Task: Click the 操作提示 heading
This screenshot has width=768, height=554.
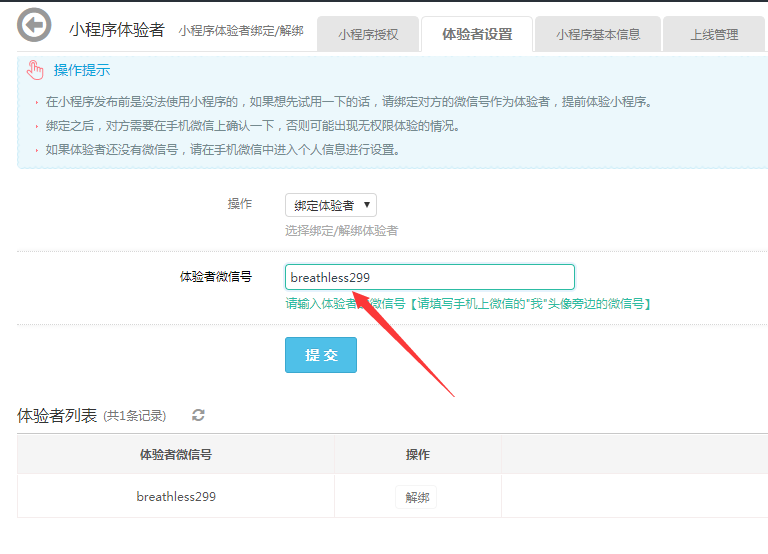Action: pos(82,70)
